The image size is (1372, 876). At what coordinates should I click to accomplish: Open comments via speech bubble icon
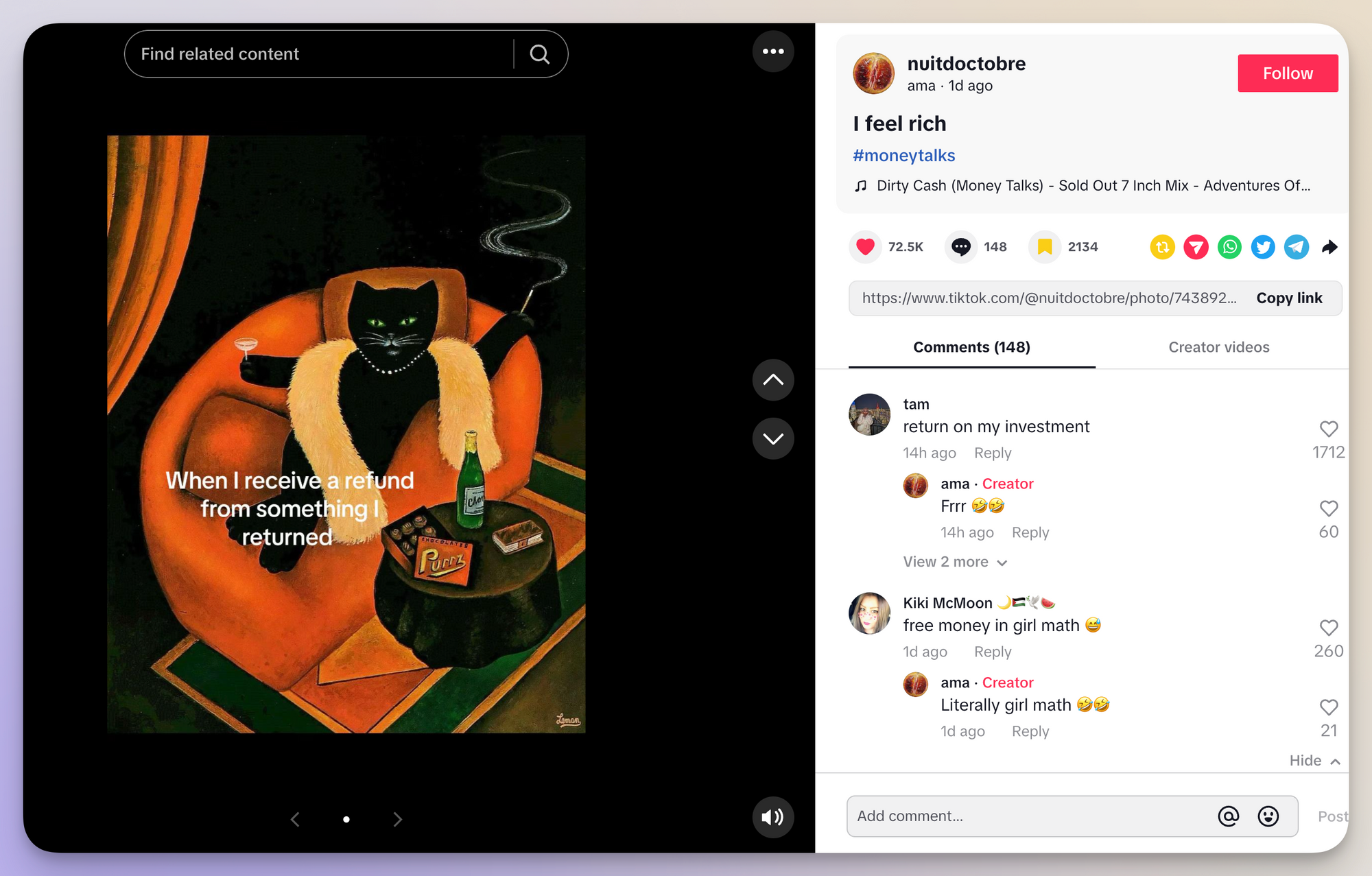(961, 247)
